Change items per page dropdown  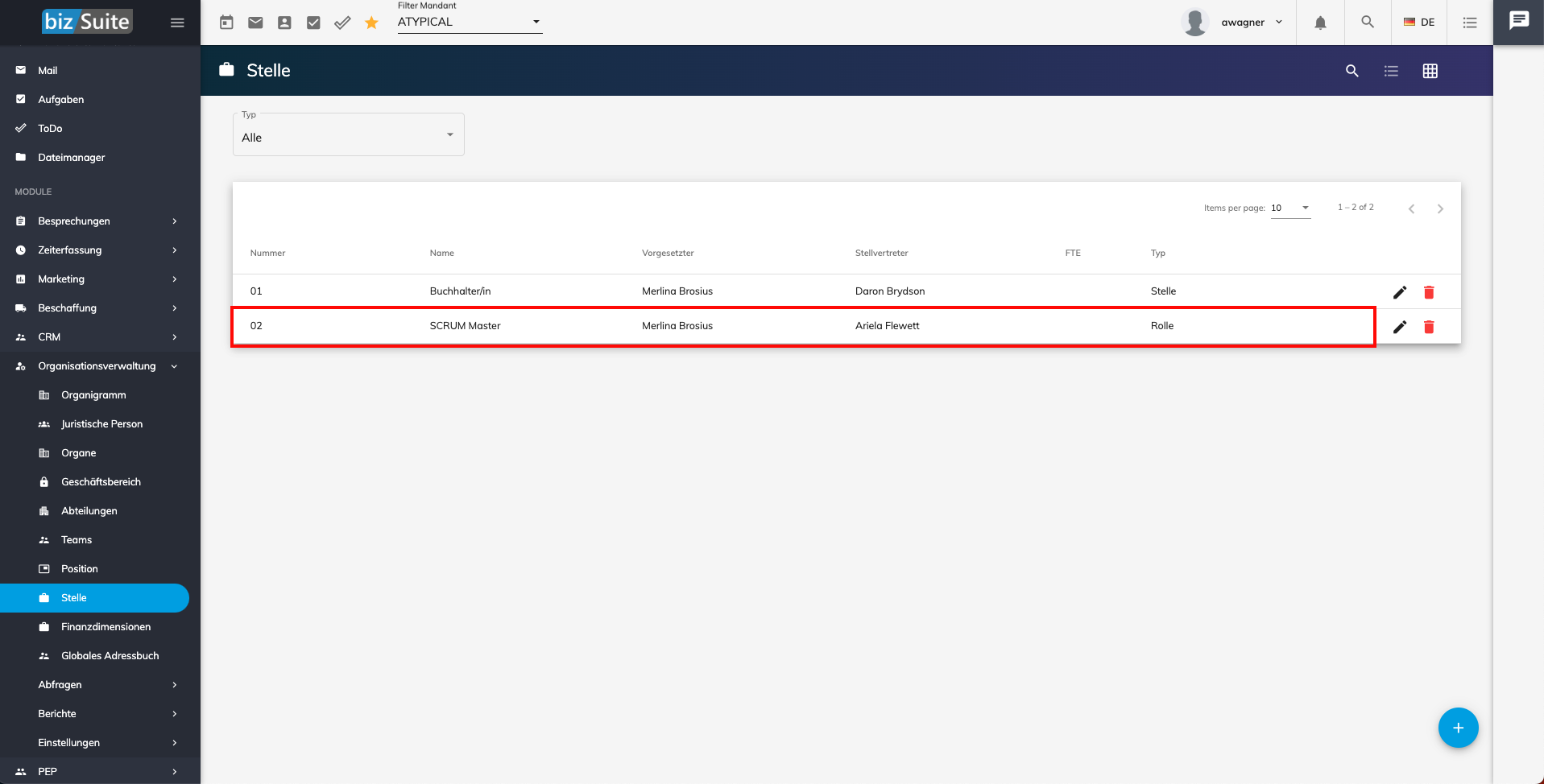tap(1290, 208)
